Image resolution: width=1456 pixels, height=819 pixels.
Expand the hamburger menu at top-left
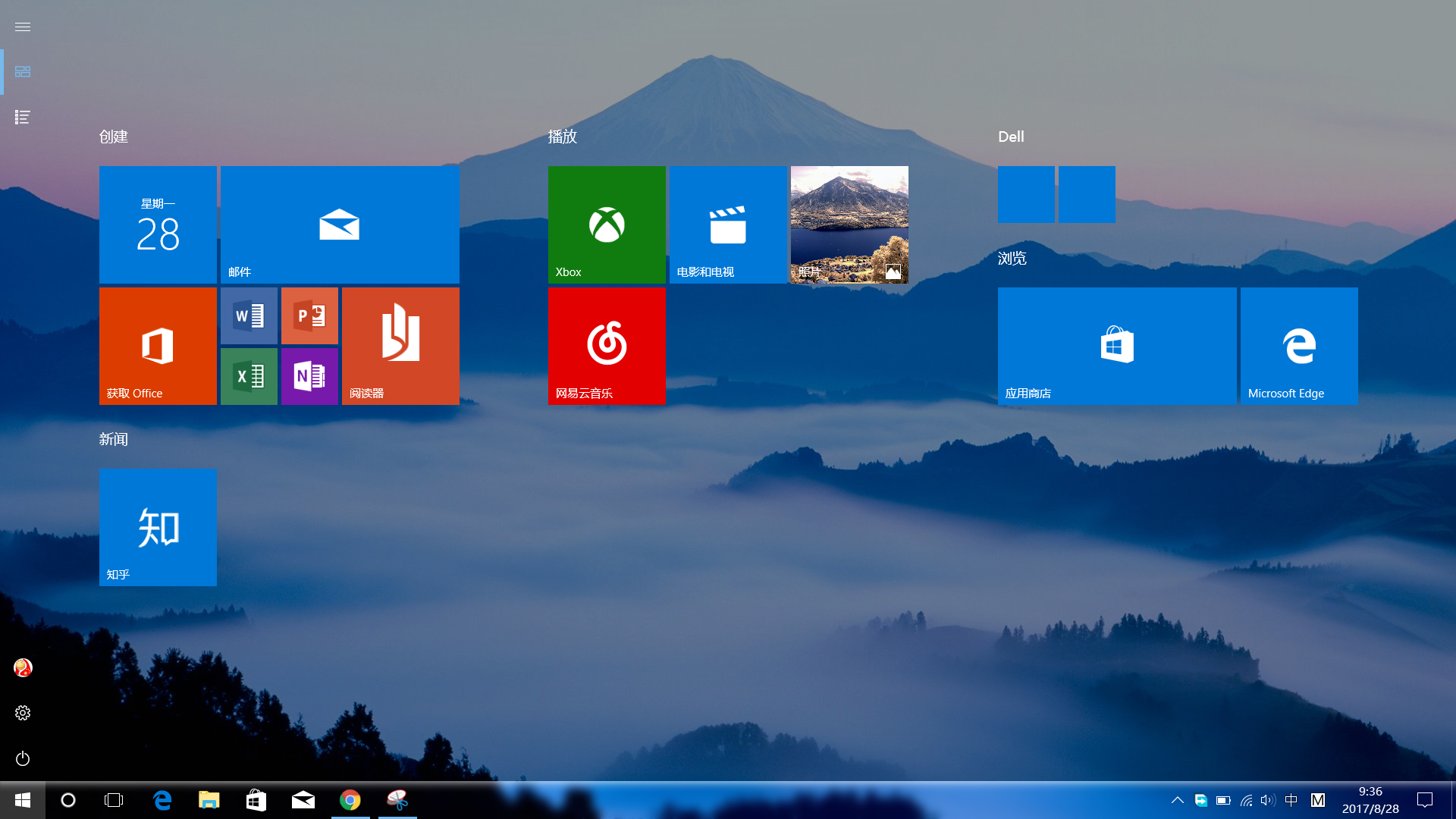coord(23,27)
